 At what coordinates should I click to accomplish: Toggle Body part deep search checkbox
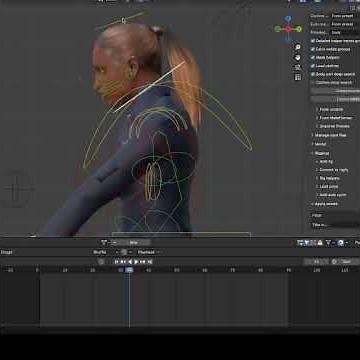click(x=313, y=74)
